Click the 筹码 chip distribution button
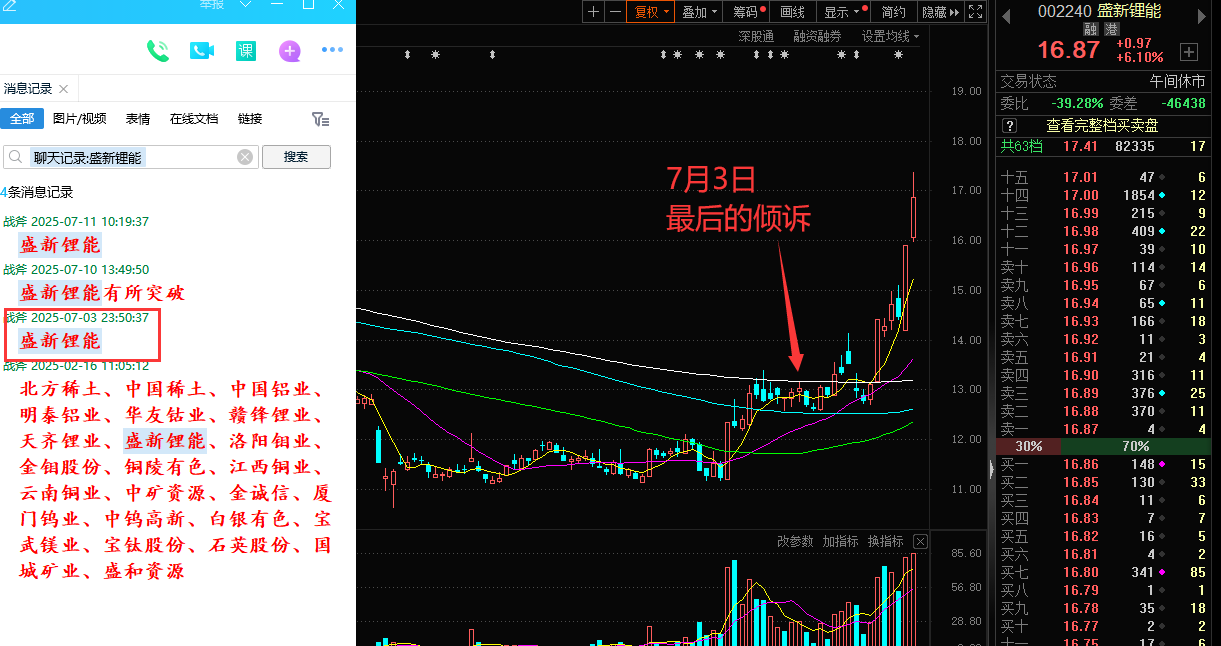1221x646 pixels. tap(748, 12)
